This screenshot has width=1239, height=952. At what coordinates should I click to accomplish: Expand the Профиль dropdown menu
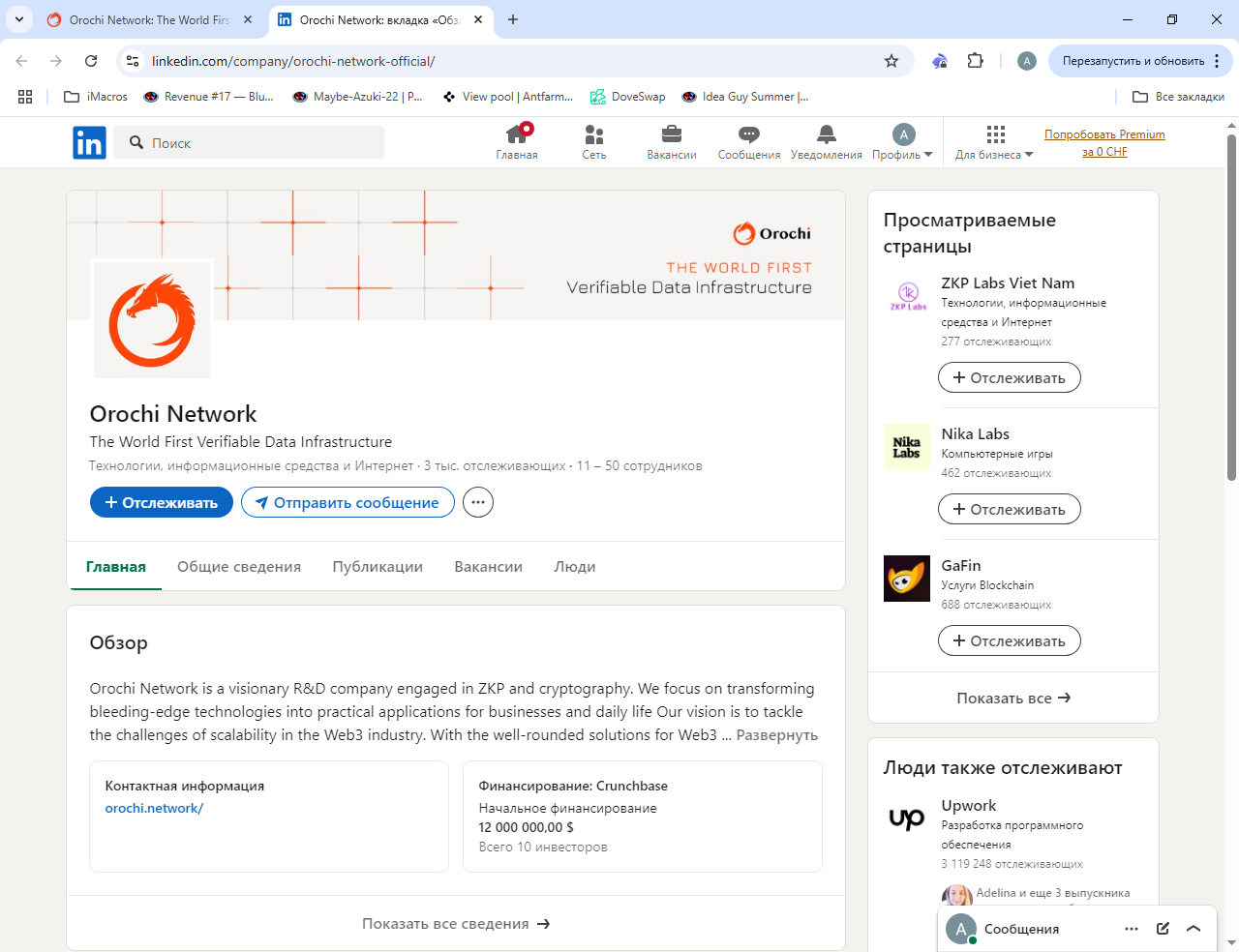[902, 142]
